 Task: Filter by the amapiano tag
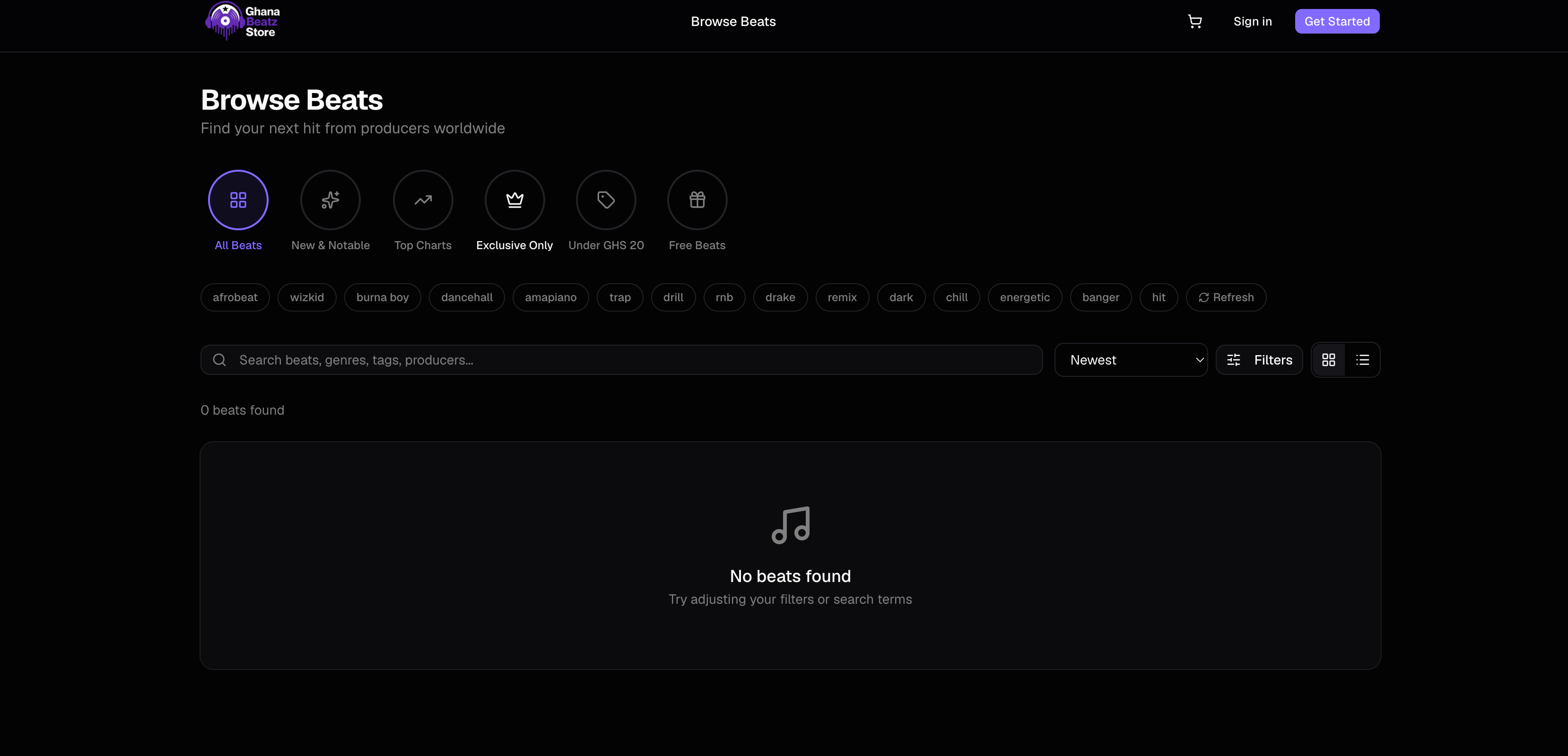551,297
